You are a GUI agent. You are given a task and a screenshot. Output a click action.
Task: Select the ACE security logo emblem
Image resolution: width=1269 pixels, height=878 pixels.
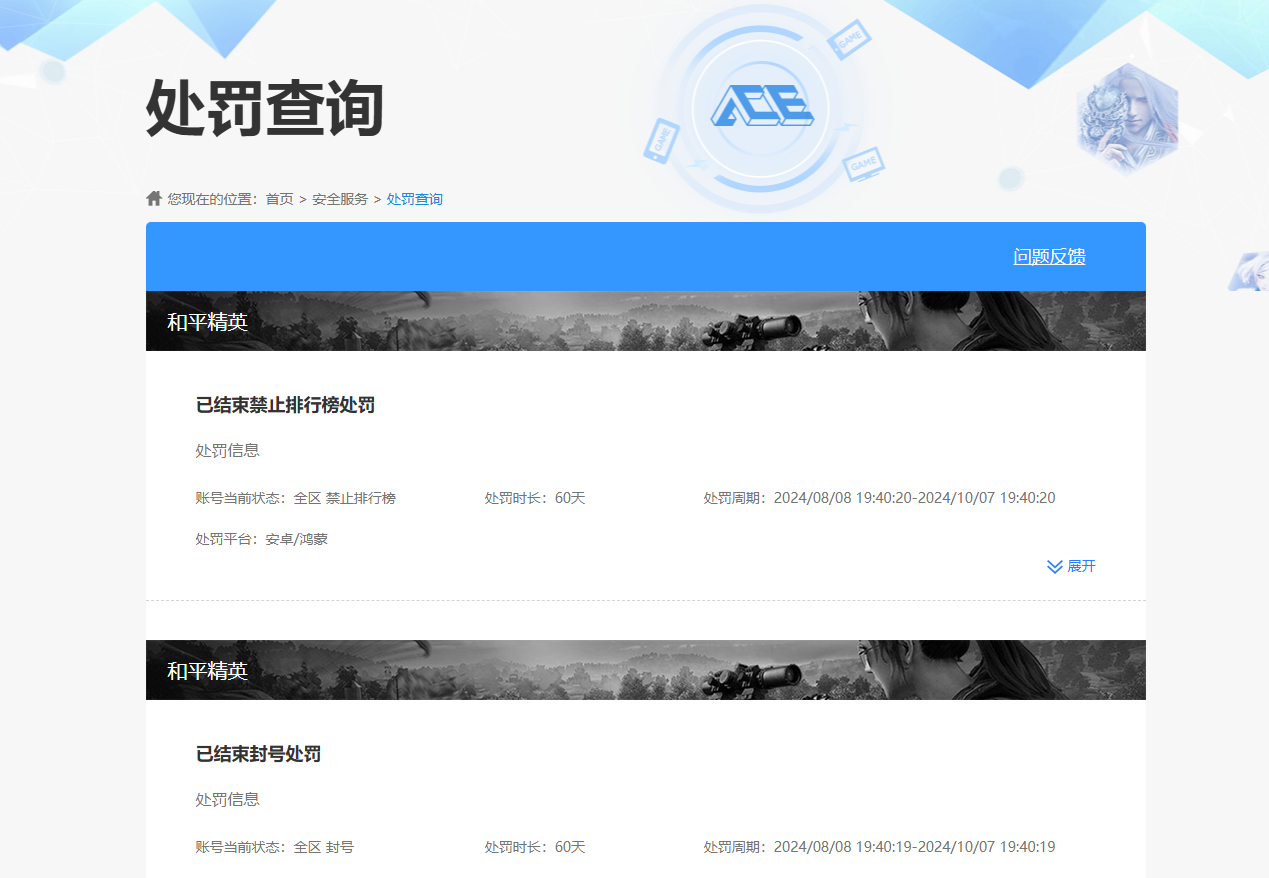coord(762,105)
